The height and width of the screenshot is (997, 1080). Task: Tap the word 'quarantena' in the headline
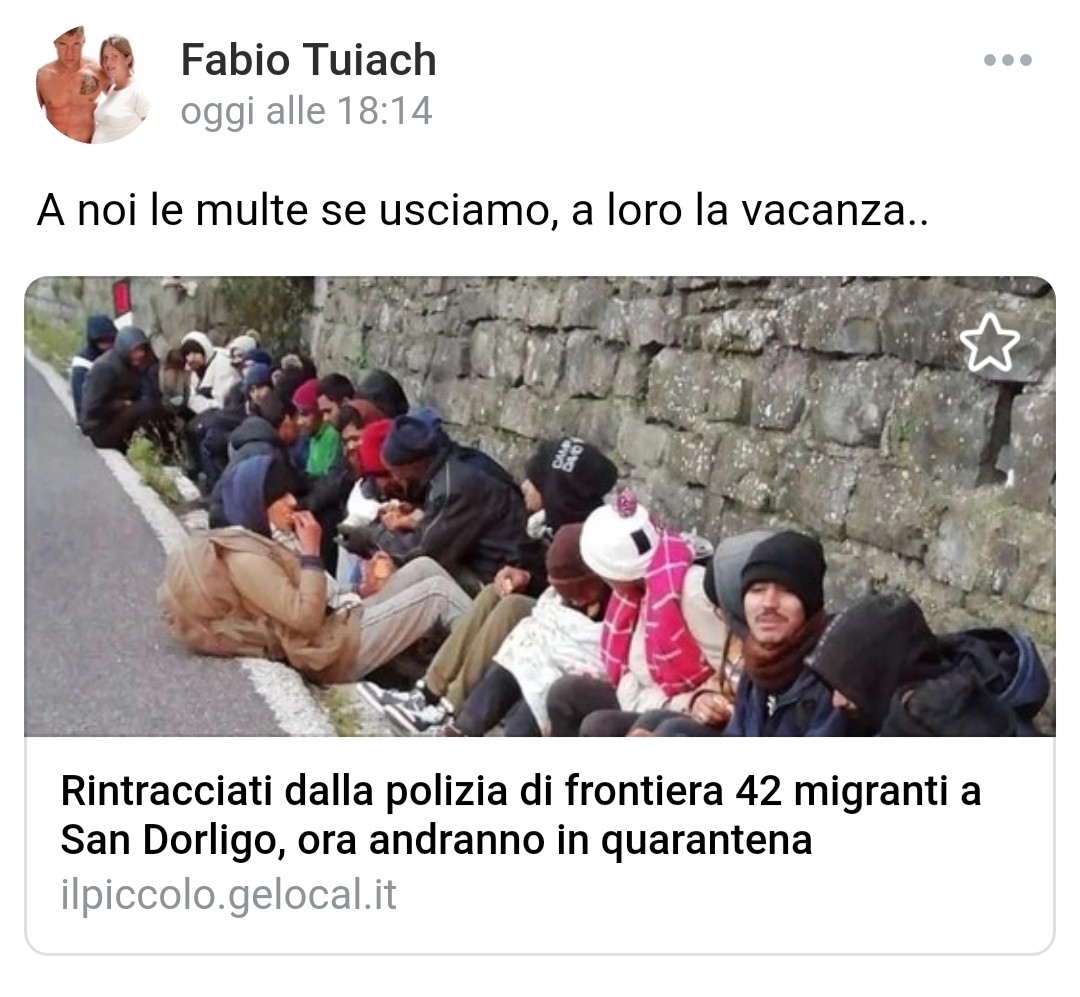(706, 842)
